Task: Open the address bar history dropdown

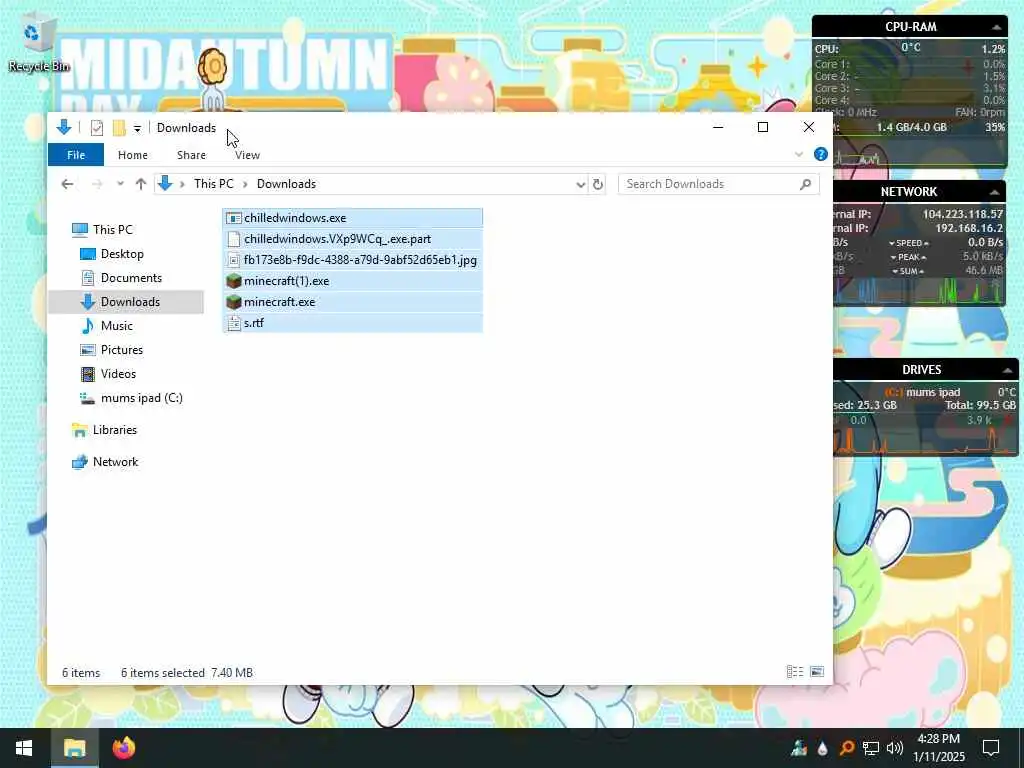Action: (581, 185)
